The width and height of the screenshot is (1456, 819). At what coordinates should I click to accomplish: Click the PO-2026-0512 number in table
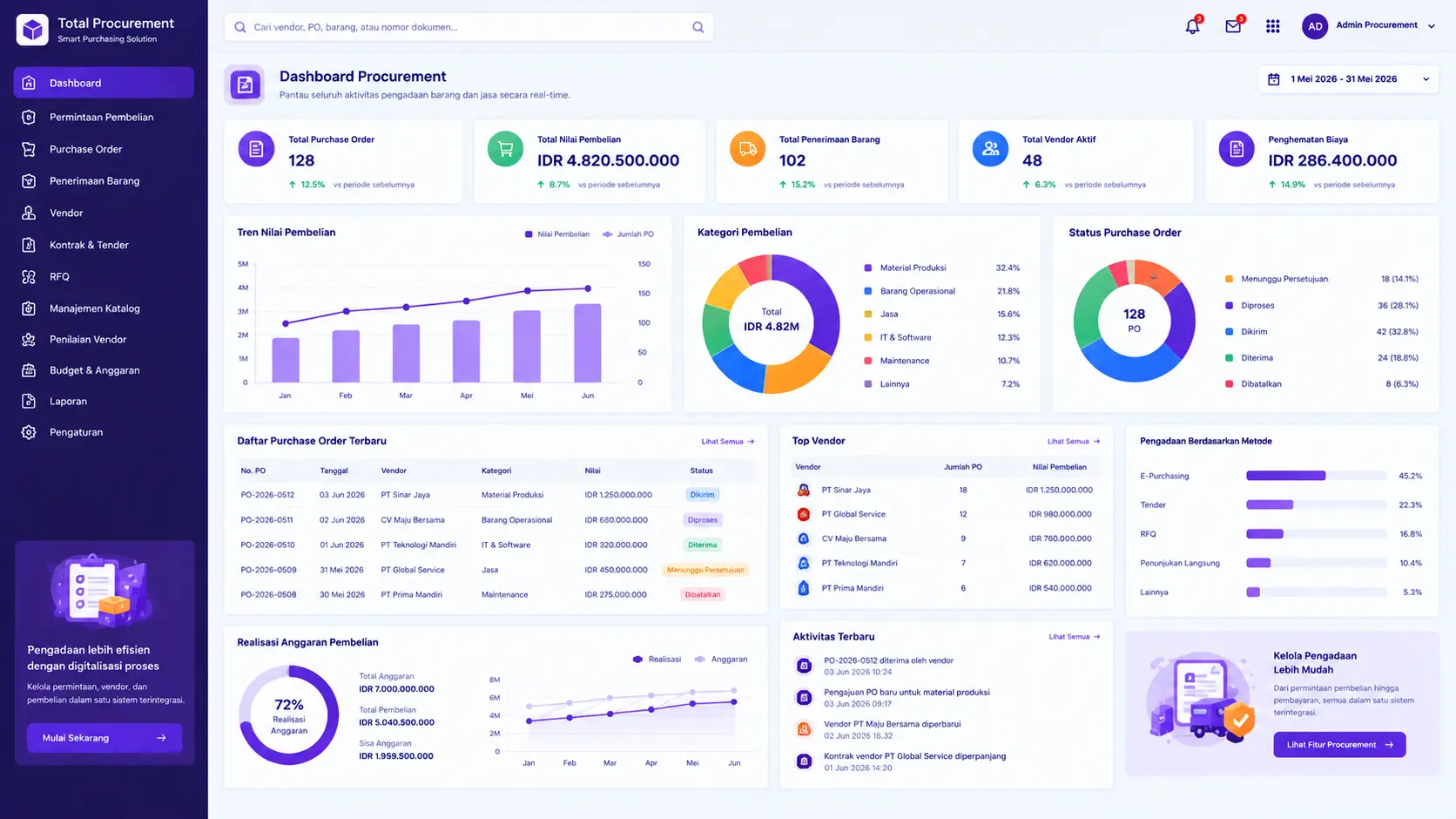coord(267,495)
